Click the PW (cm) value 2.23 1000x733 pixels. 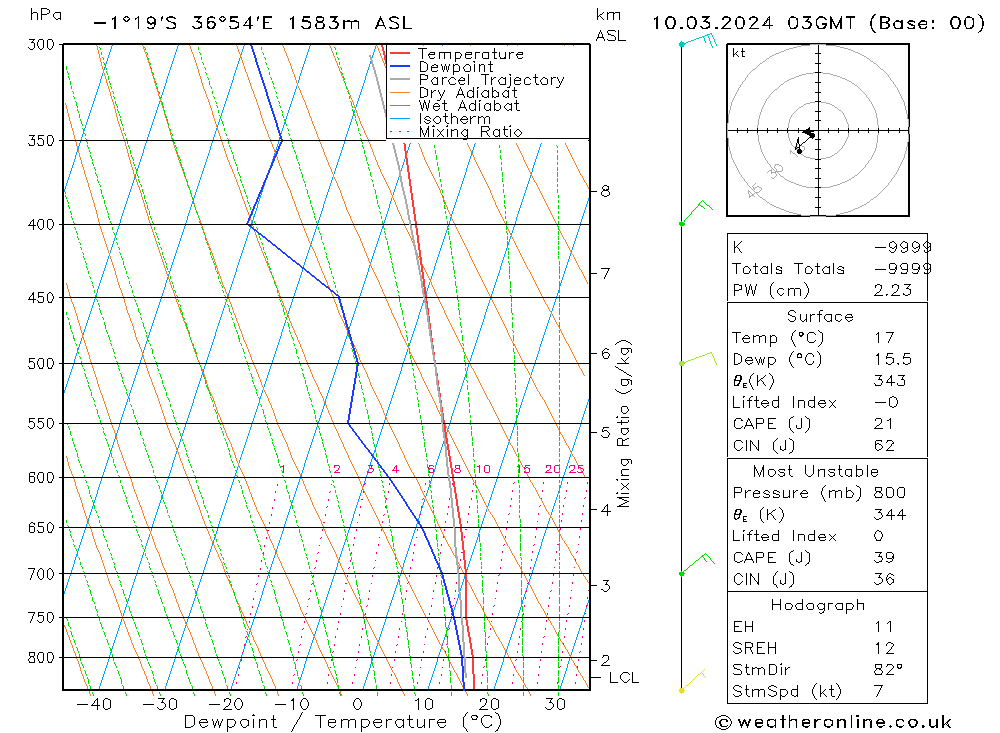tap(891, 290)
